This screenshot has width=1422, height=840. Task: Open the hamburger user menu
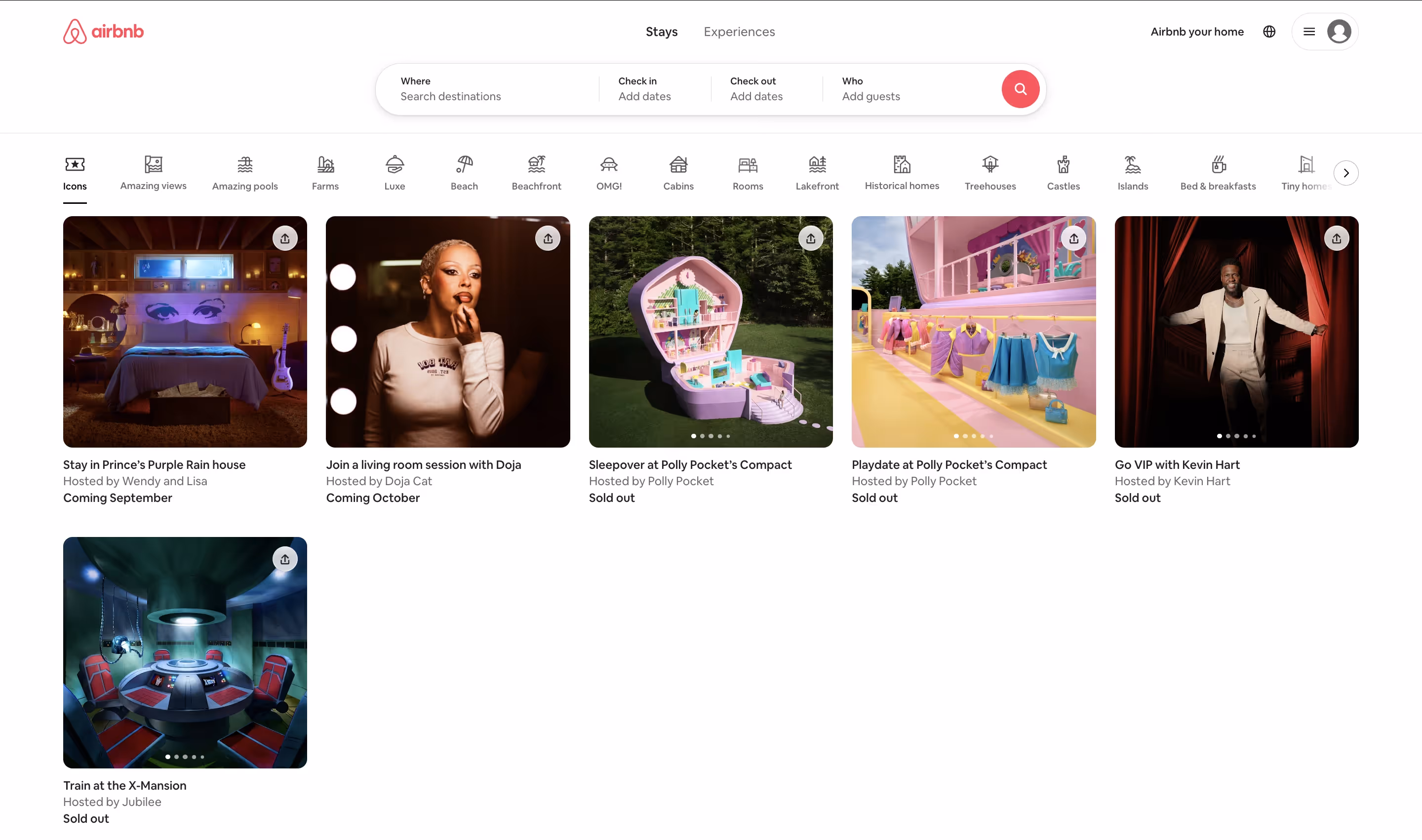(x=1309, y=32)
